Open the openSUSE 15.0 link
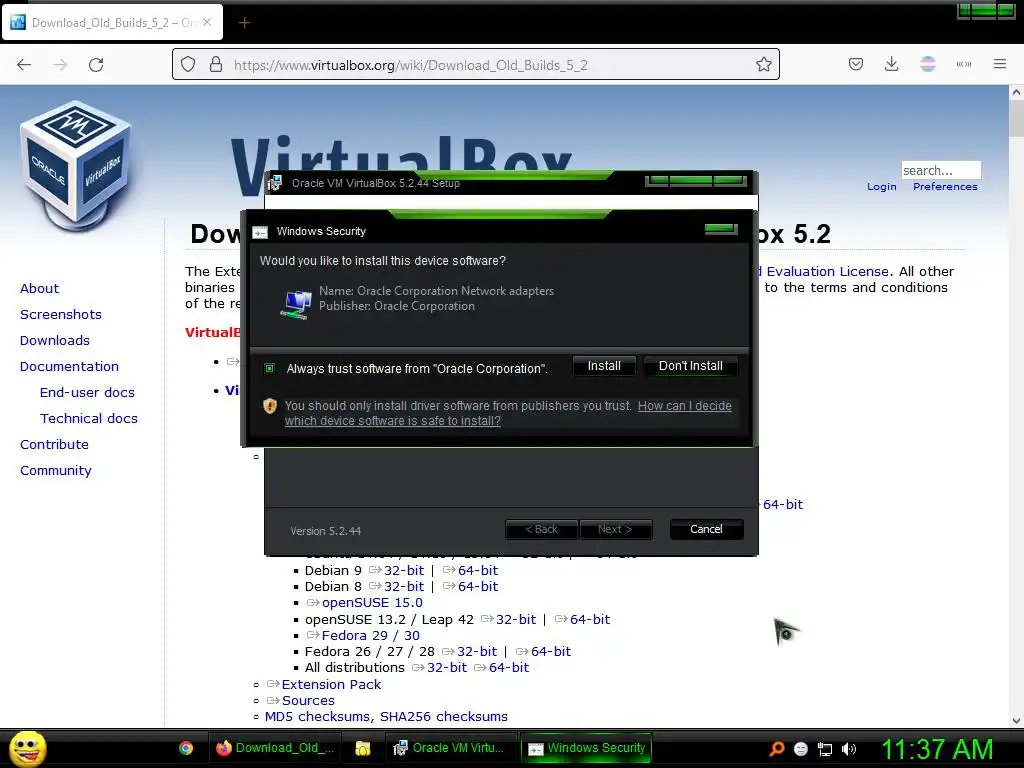Image resolution: width=1024 pixels, height=768 pixels. pyautogui.click(x=372, y=603)
